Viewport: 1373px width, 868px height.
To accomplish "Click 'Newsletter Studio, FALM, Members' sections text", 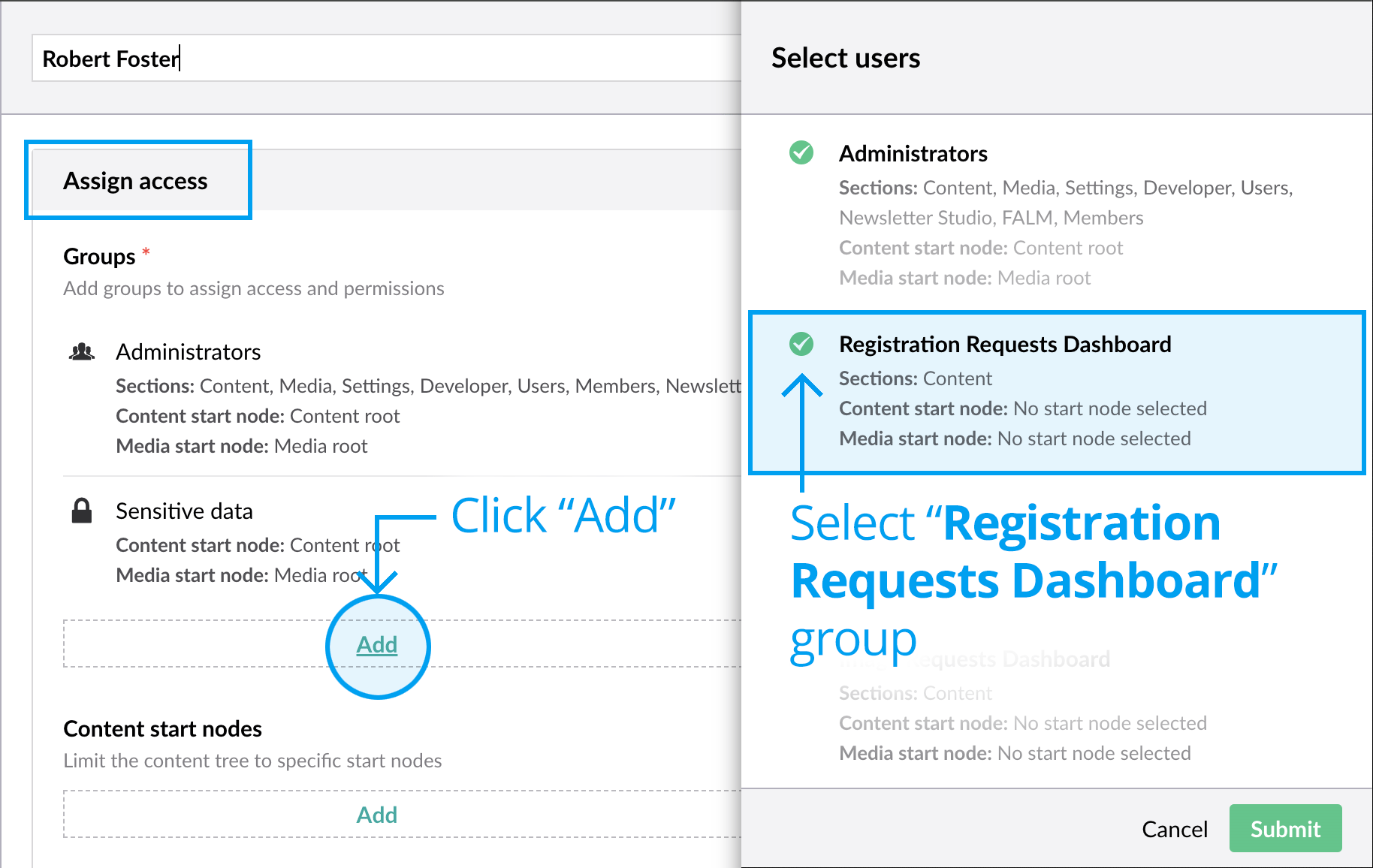I will (991, 218).
